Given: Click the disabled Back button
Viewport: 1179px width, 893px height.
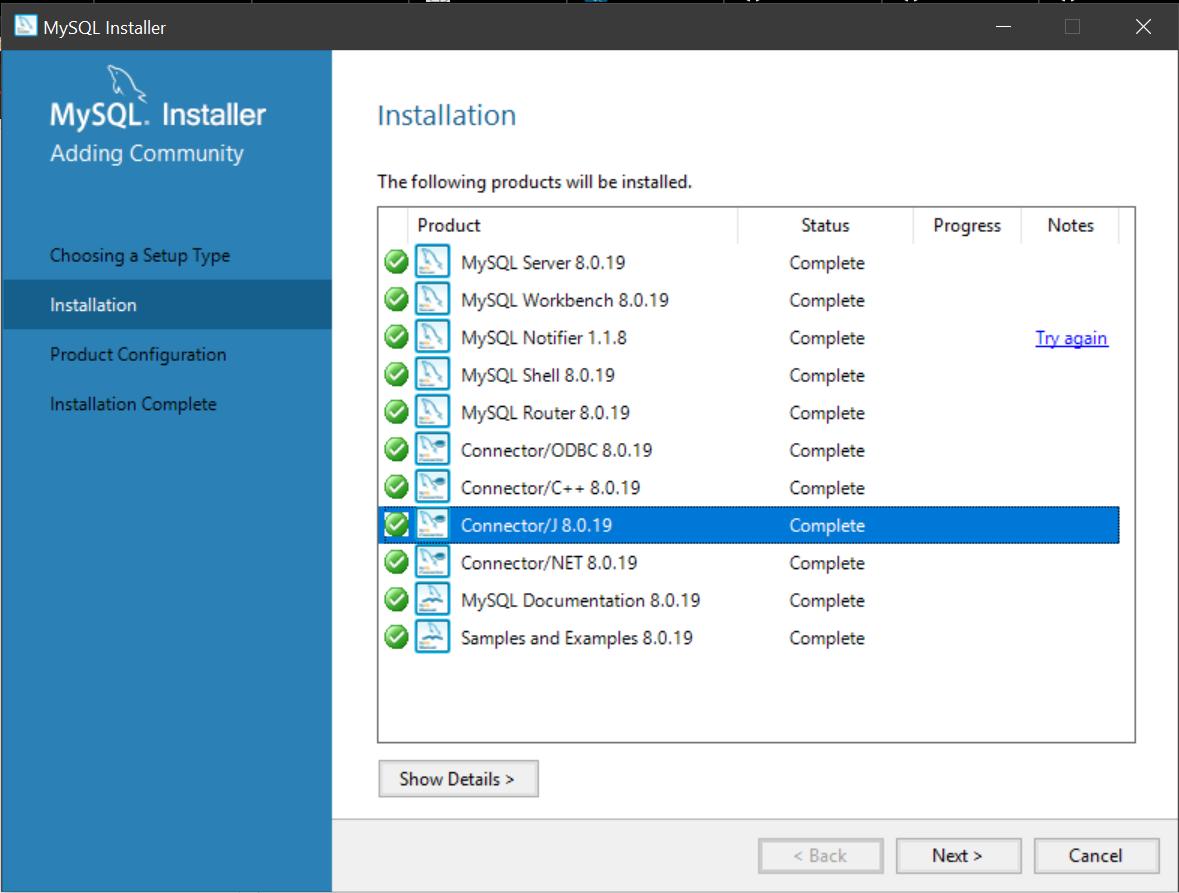Looking at the screenshot, I should point(820,855).
